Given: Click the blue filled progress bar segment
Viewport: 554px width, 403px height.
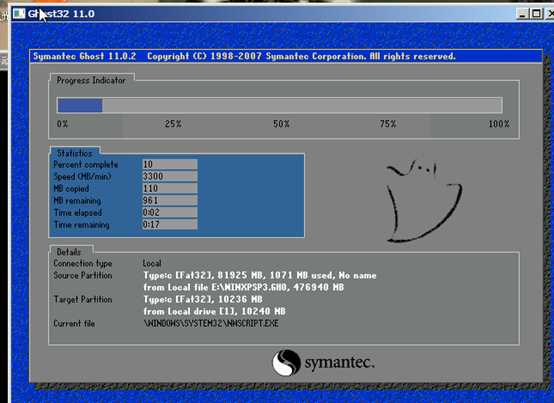Looking at the screenshot, I should pos(80,105).
